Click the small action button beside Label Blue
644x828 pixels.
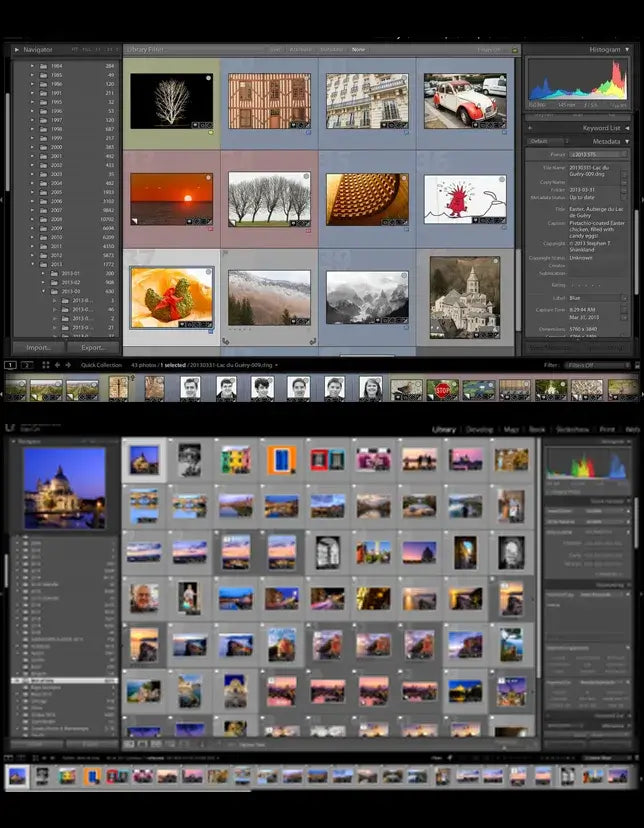[625, 298]
